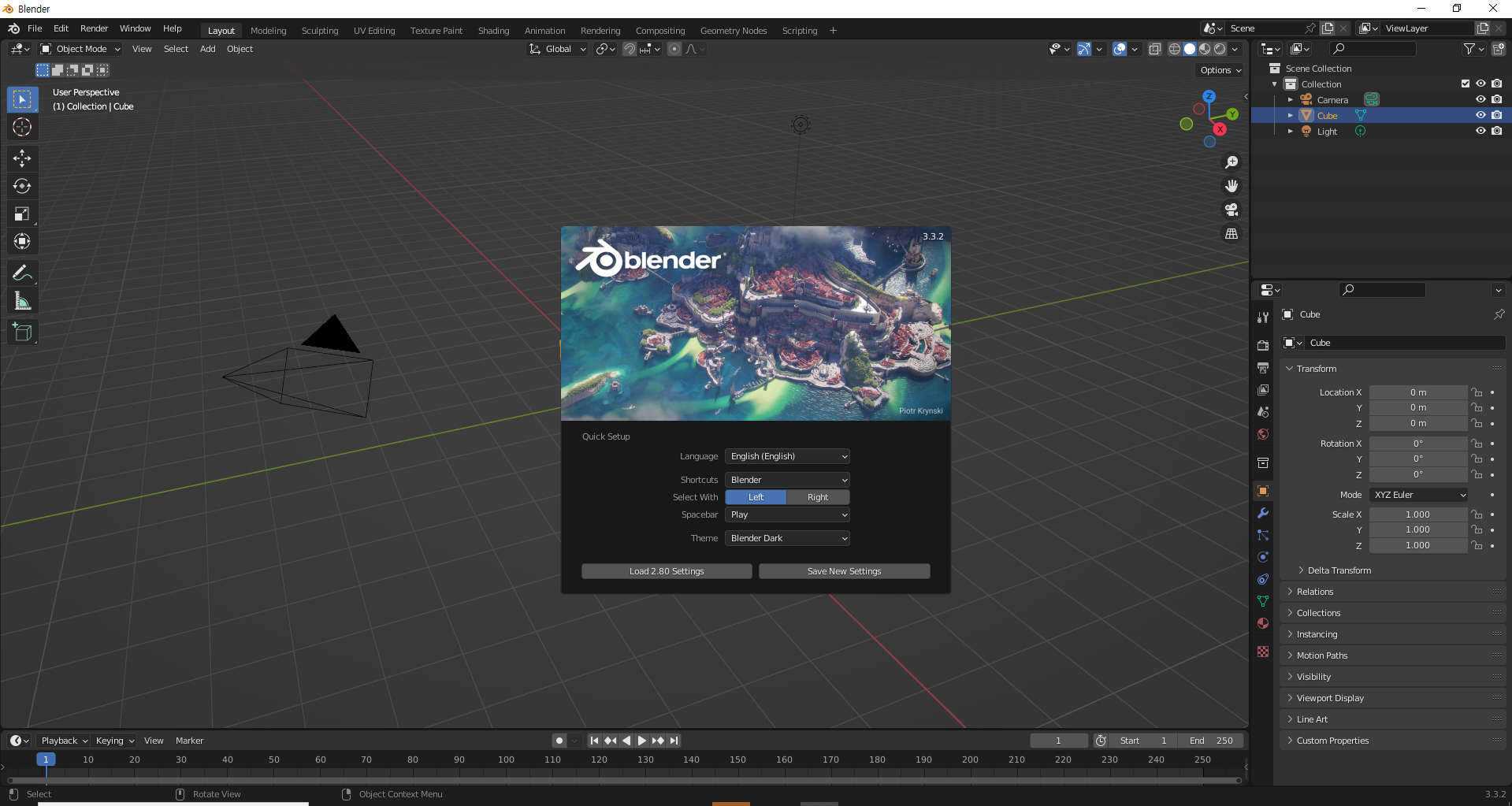Switch to the Geometry Nodes workspace

click(x=733, y=31)
